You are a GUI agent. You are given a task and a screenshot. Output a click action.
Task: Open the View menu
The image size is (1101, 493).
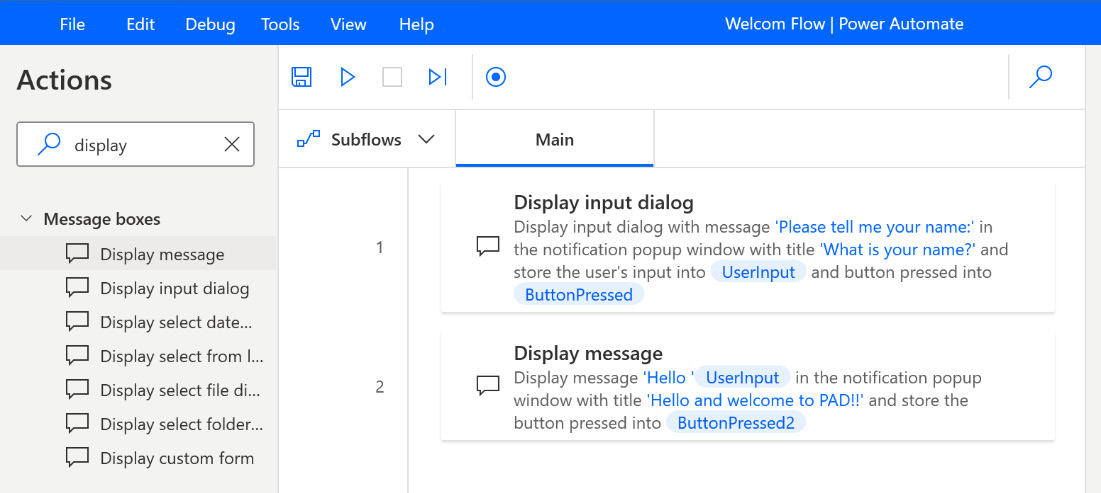click(x=348, y=25)
